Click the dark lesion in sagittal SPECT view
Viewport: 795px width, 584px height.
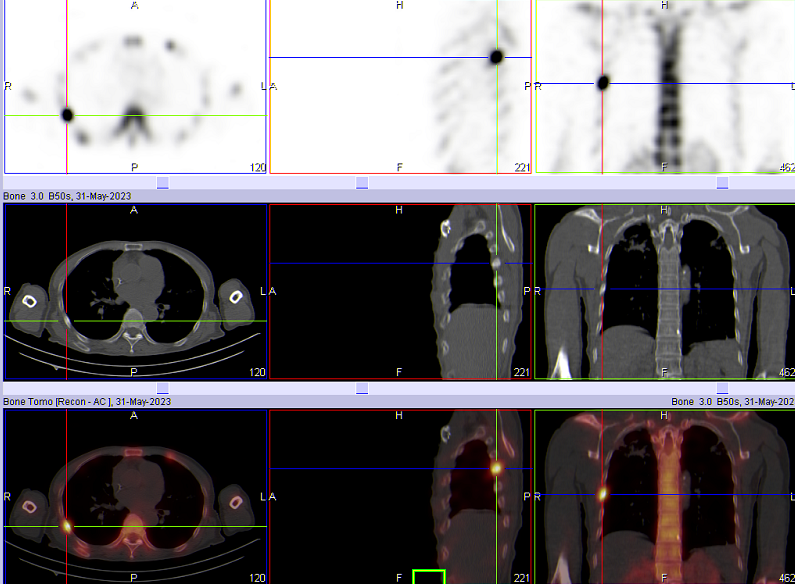pos(496,57)
